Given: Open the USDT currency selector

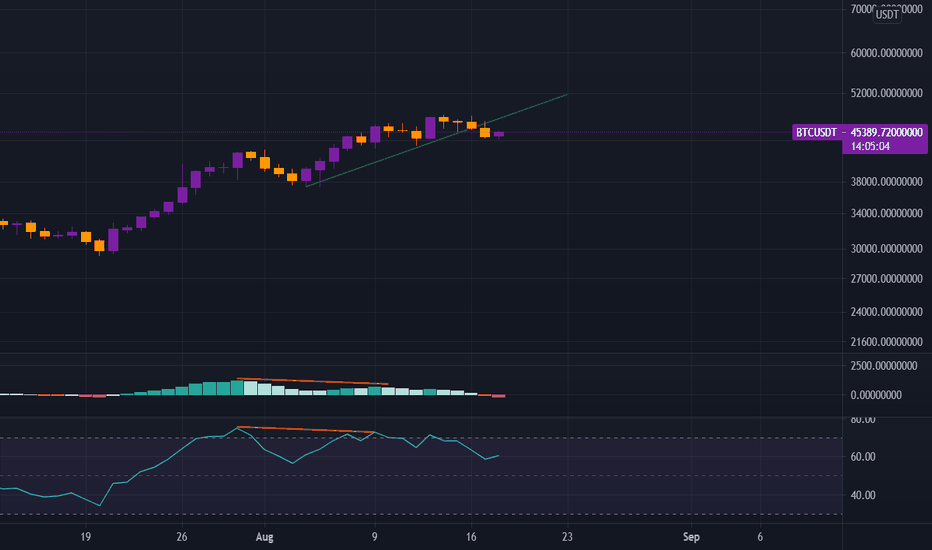Looking at the screenshot, I should pos(887,14).
